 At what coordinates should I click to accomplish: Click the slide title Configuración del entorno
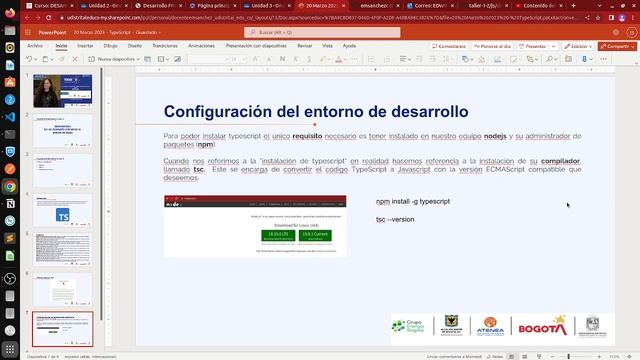tap(316, 111)
